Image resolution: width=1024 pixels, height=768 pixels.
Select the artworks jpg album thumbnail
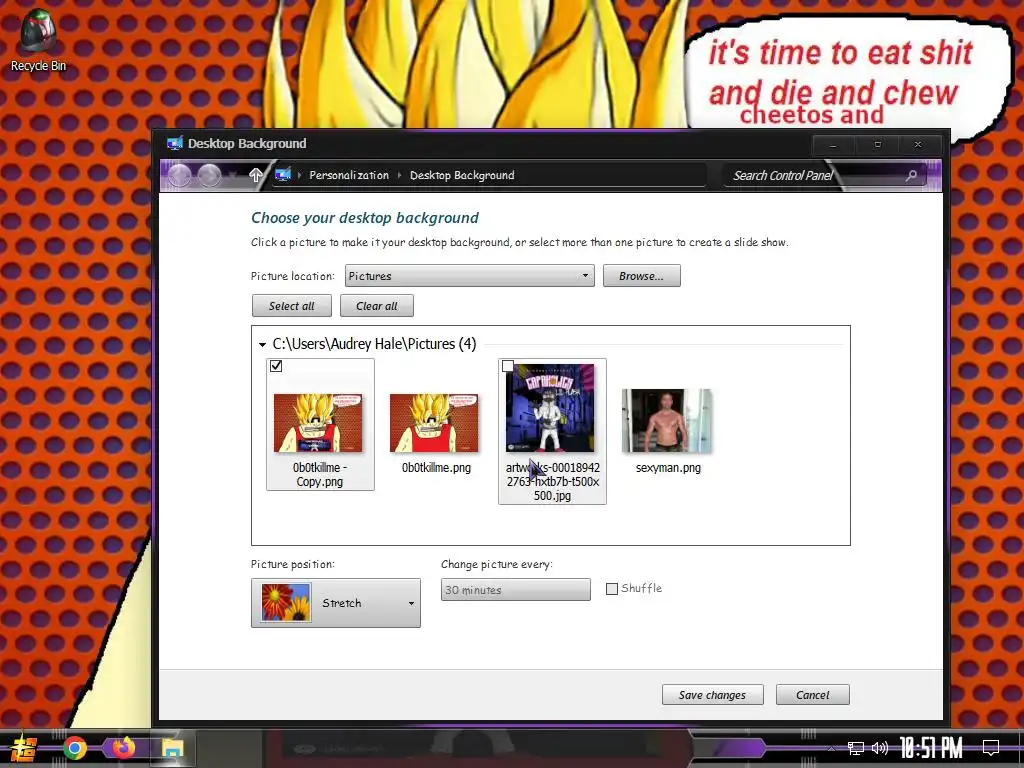click(x=551, y=408)
